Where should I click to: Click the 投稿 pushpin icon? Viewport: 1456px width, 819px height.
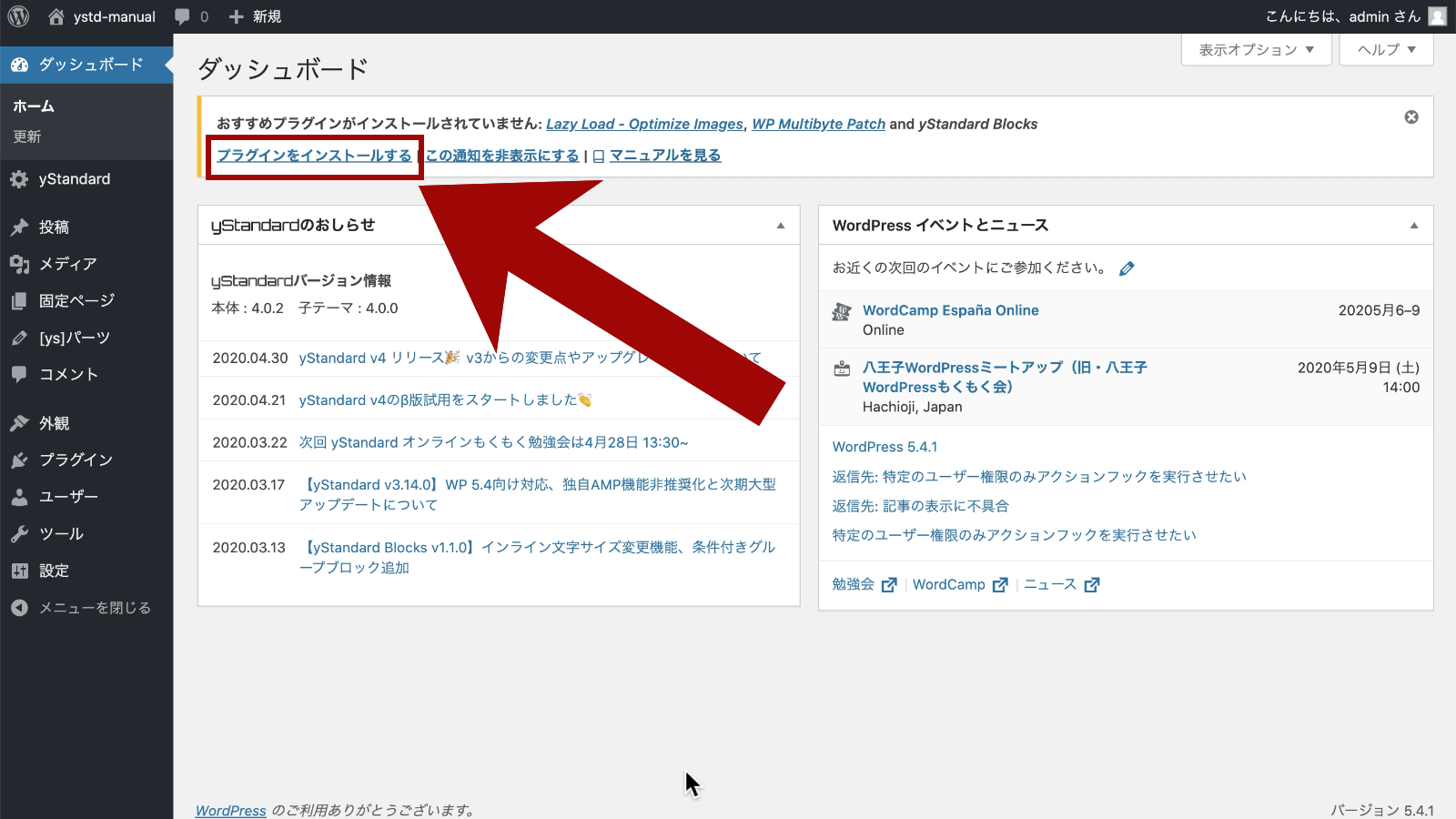pyautogui.click(x=19, y=227)
